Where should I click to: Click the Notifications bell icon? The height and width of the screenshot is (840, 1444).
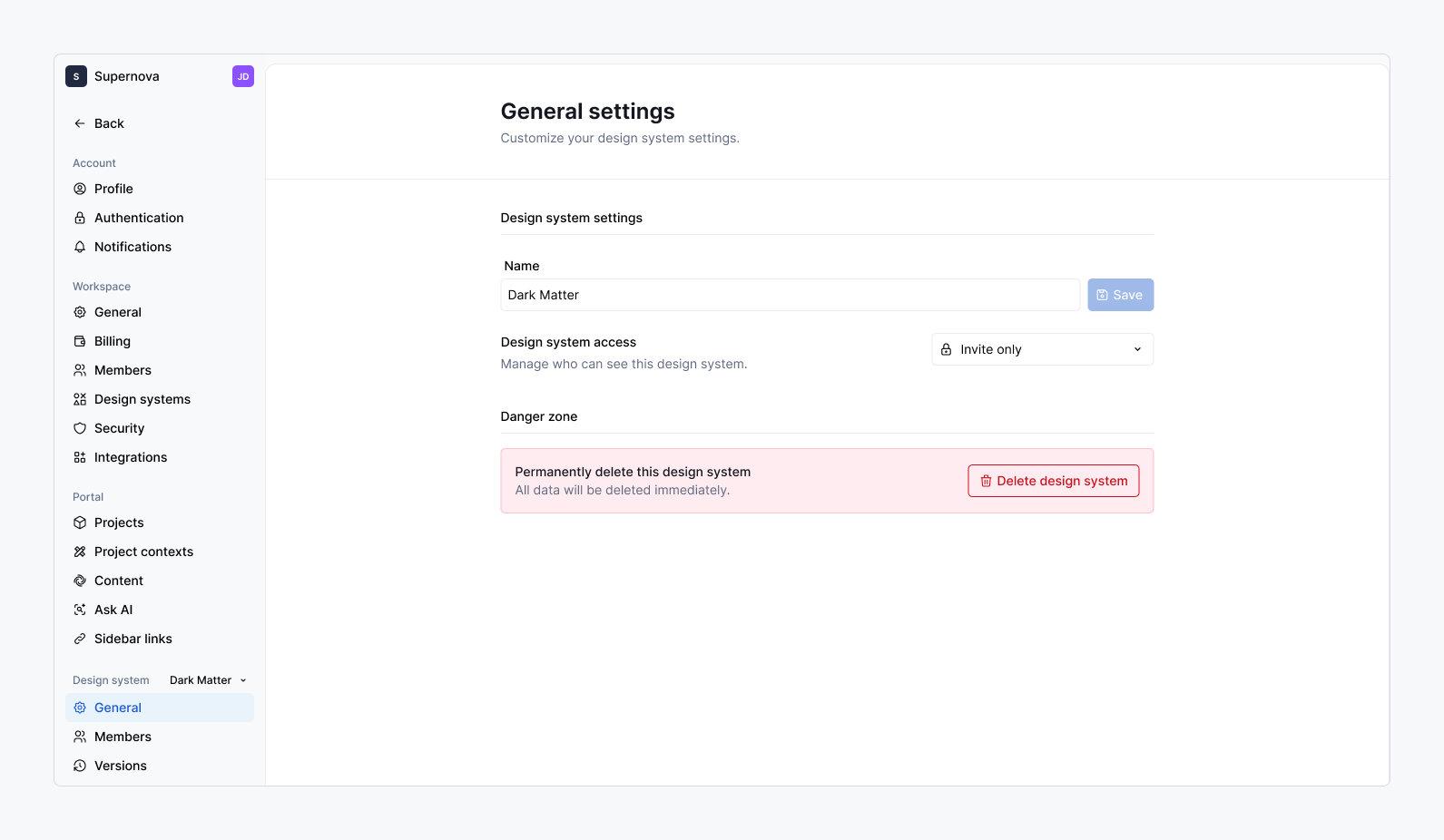80,247
